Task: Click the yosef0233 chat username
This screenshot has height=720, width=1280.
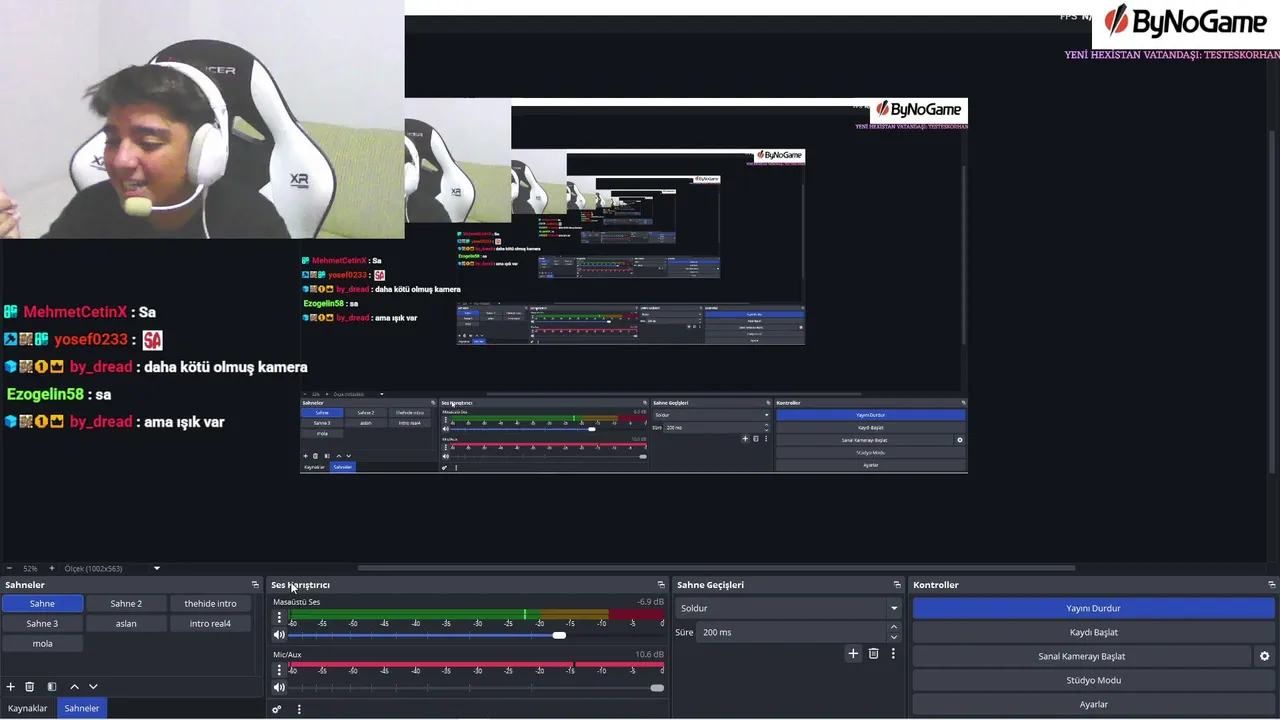Action: pos(91,340)
